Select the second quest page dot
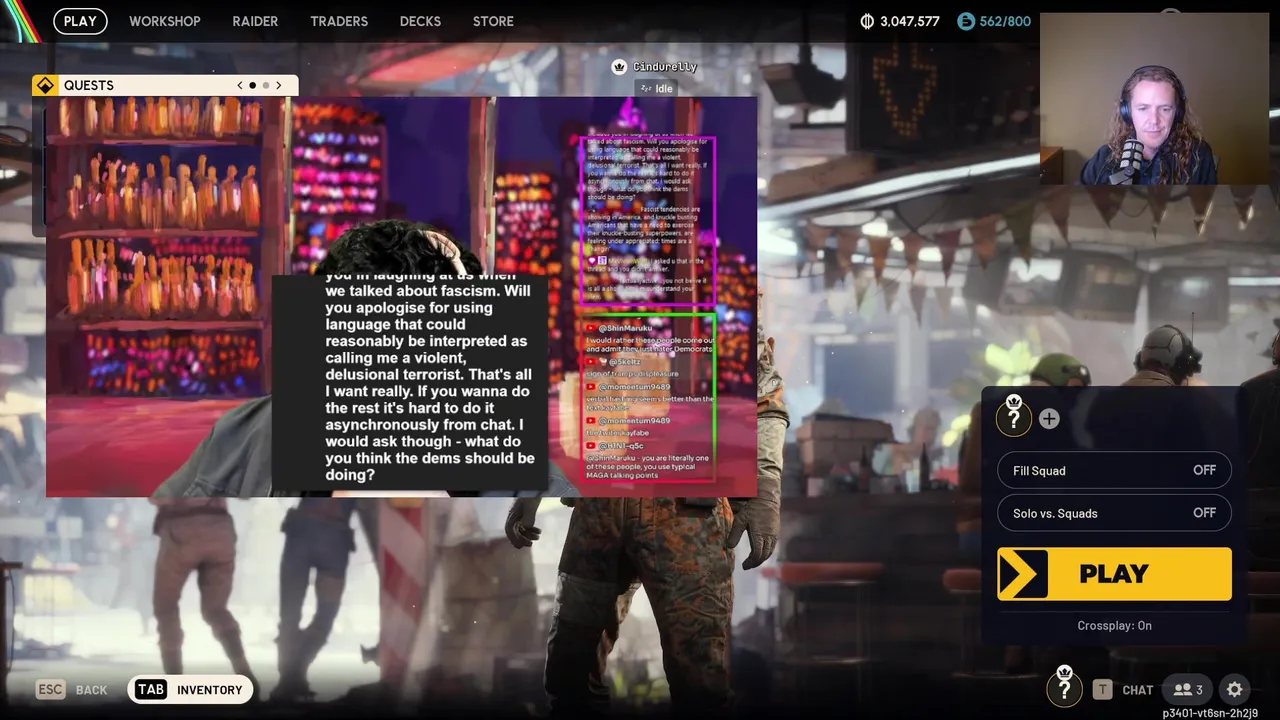The width and height of the screenshot is (1280, 720). click(x=266, y=85)
